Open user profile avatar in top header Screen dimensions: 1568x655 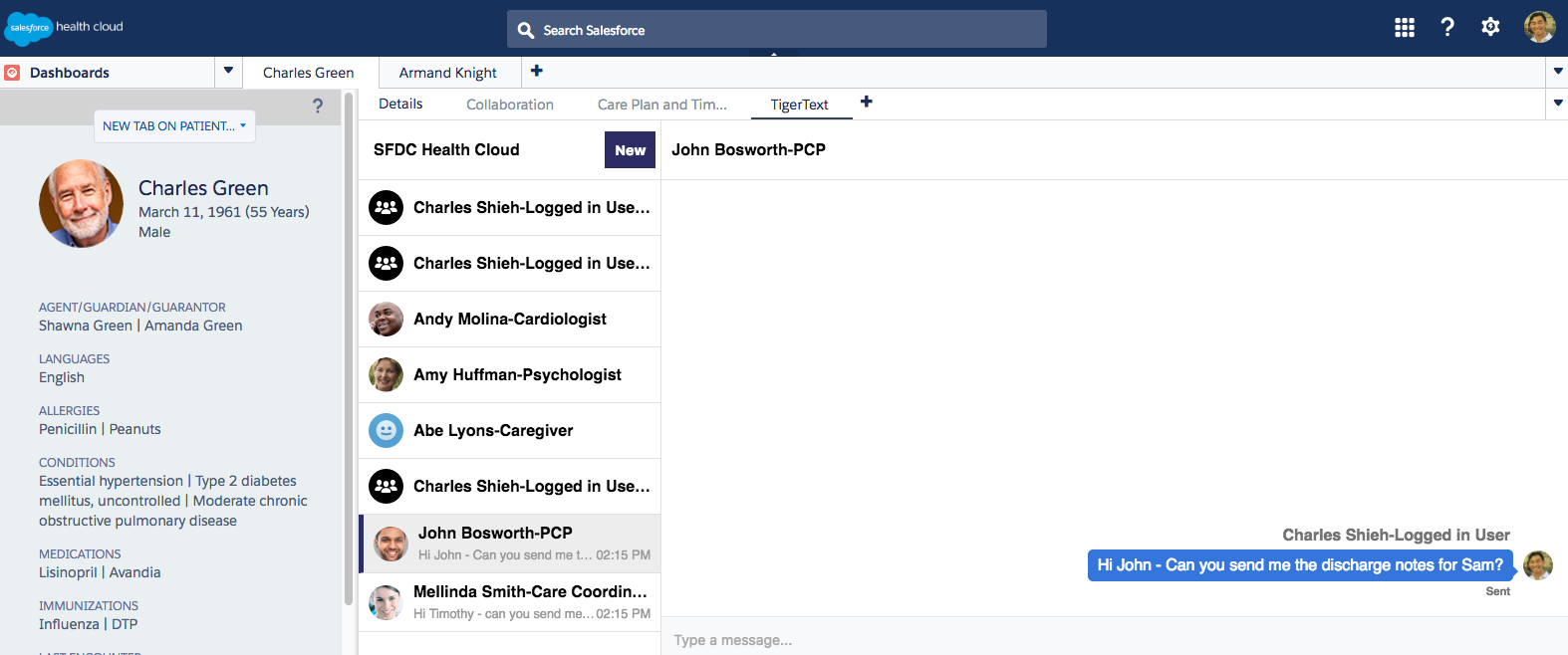pos(1539,27)
